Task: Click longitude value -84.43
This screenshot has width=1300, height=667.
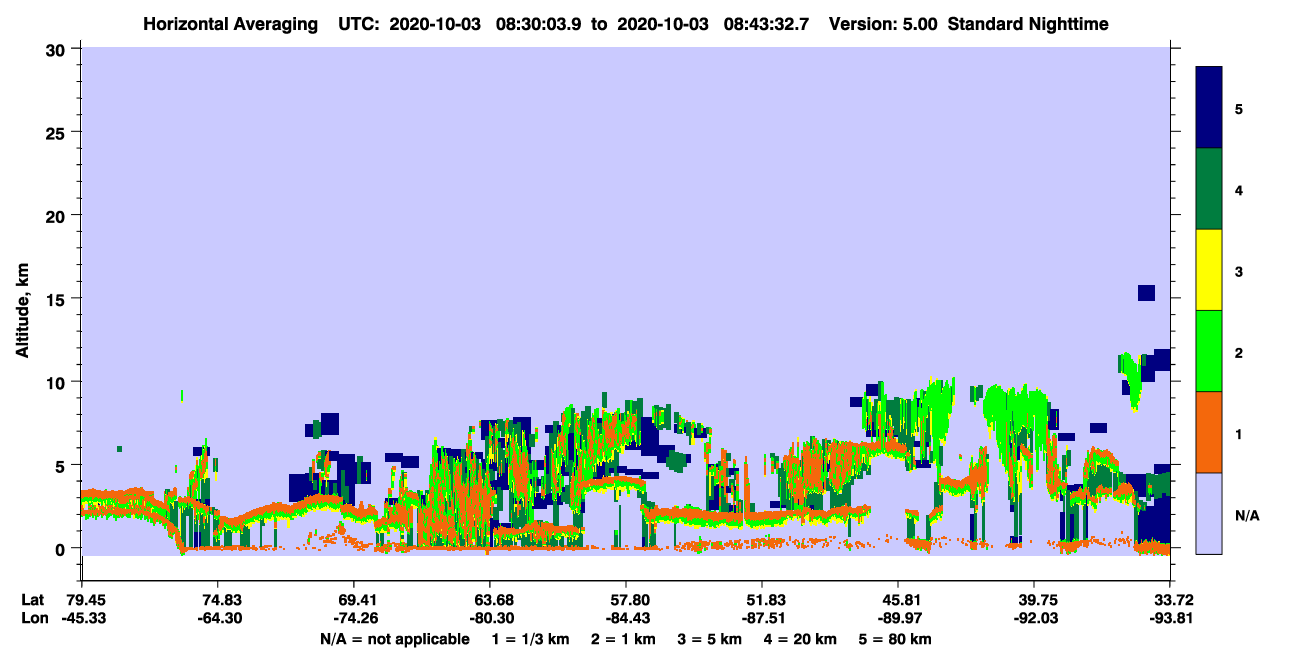Action: (626, 619)
